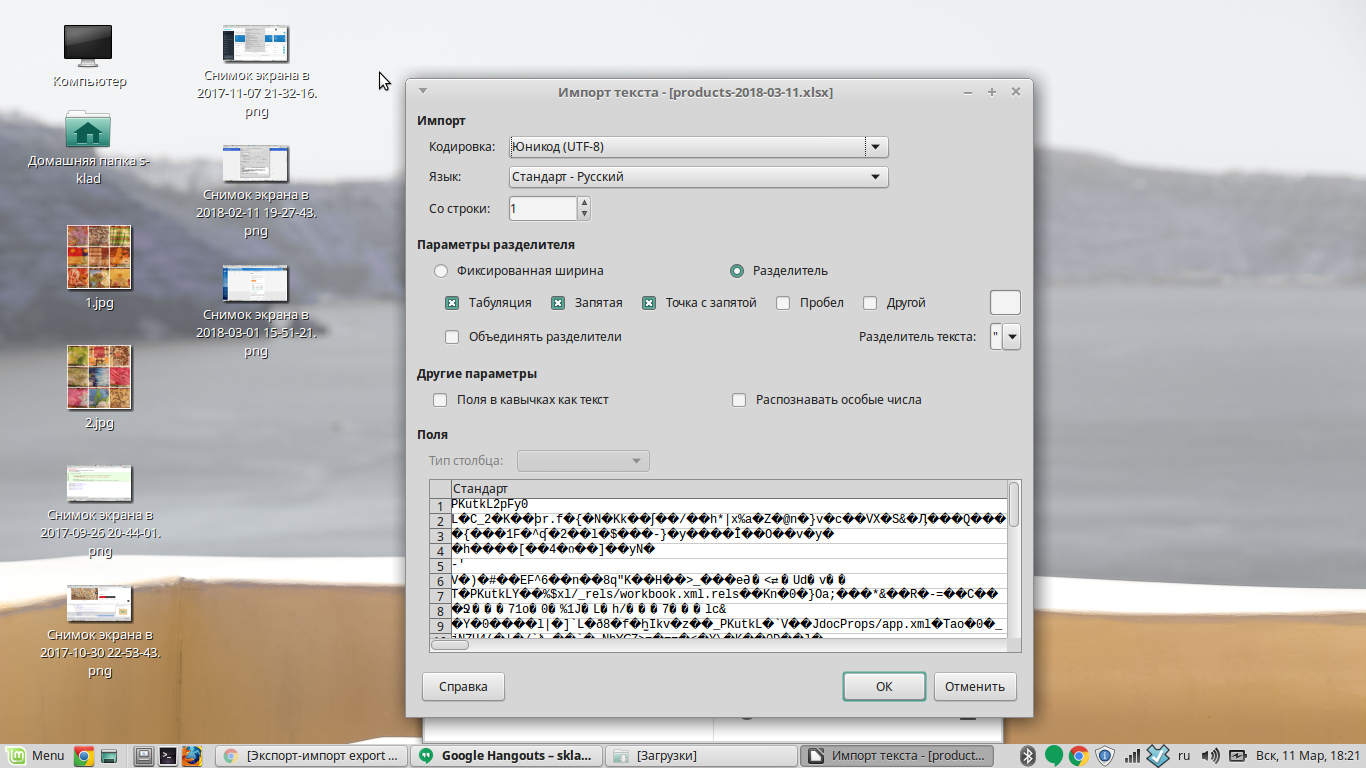
Task: Click the custom Другой separator text box
Action: pyautogui.click(x=1005, y=303)
